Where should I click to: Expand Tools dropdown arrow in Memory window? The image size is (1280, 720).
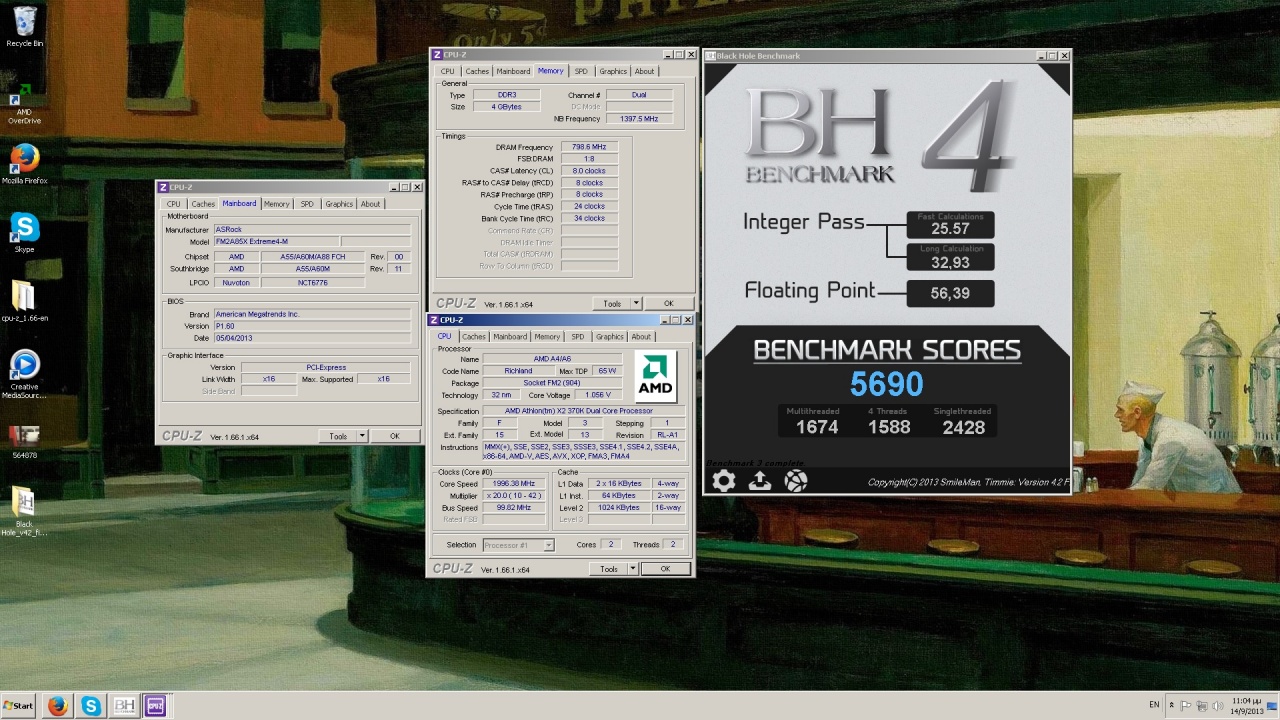coord(636,303)
